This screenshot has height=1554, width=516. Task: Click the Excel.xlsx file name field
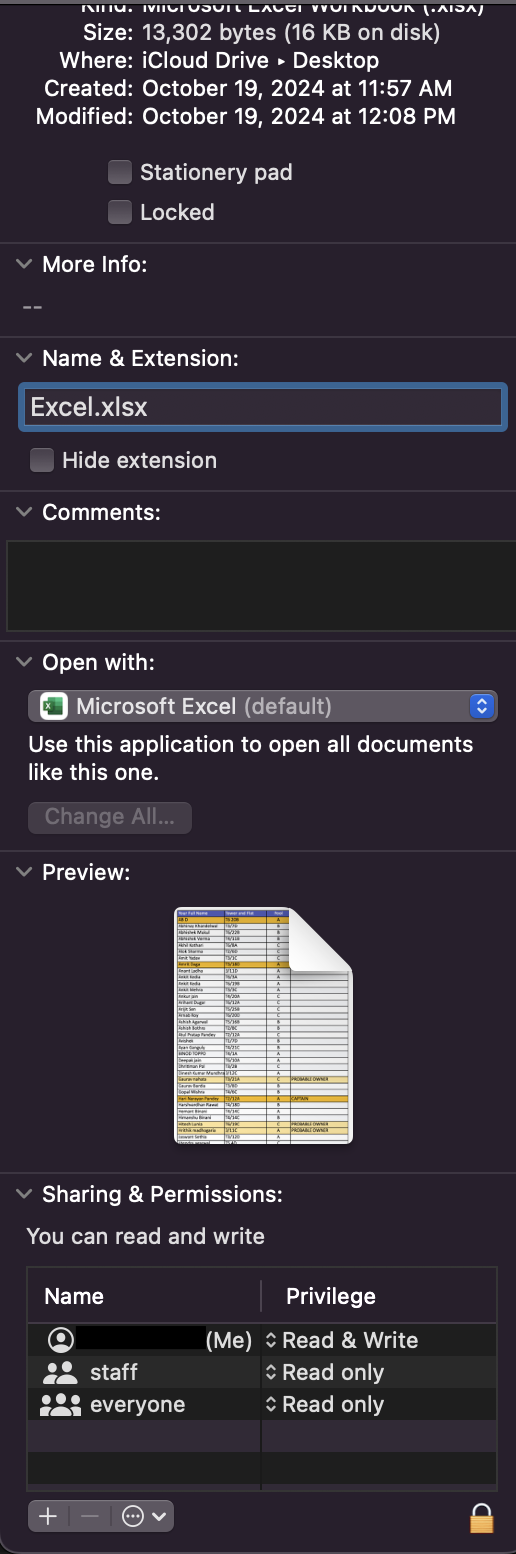263,408
